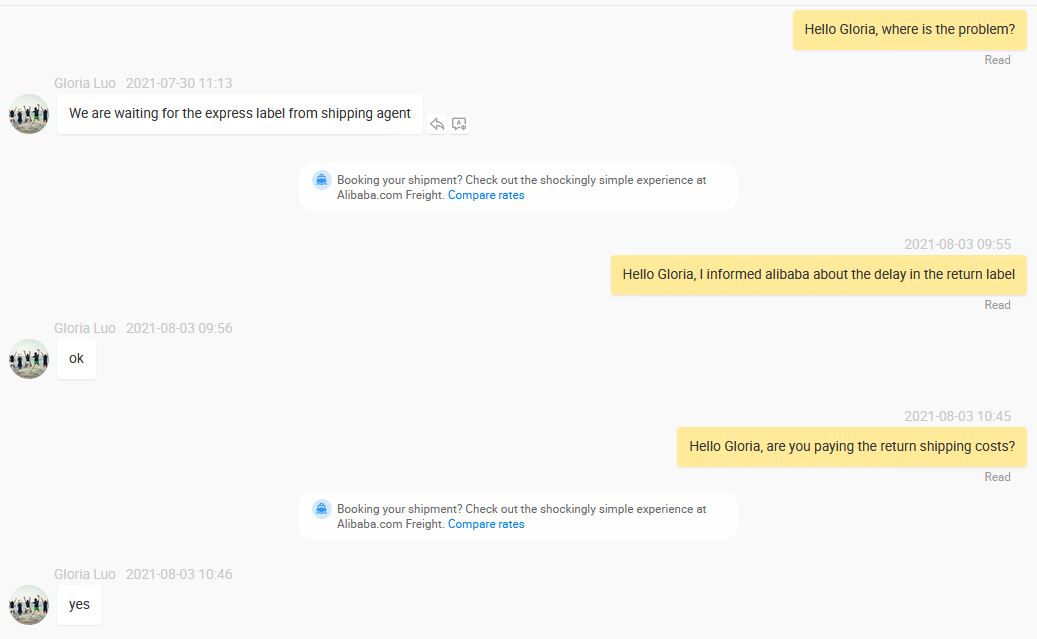Open Gloria Luo's avatar next to the express label message
The width and height of the screenshot is (1037, 639).
point(28,114)
